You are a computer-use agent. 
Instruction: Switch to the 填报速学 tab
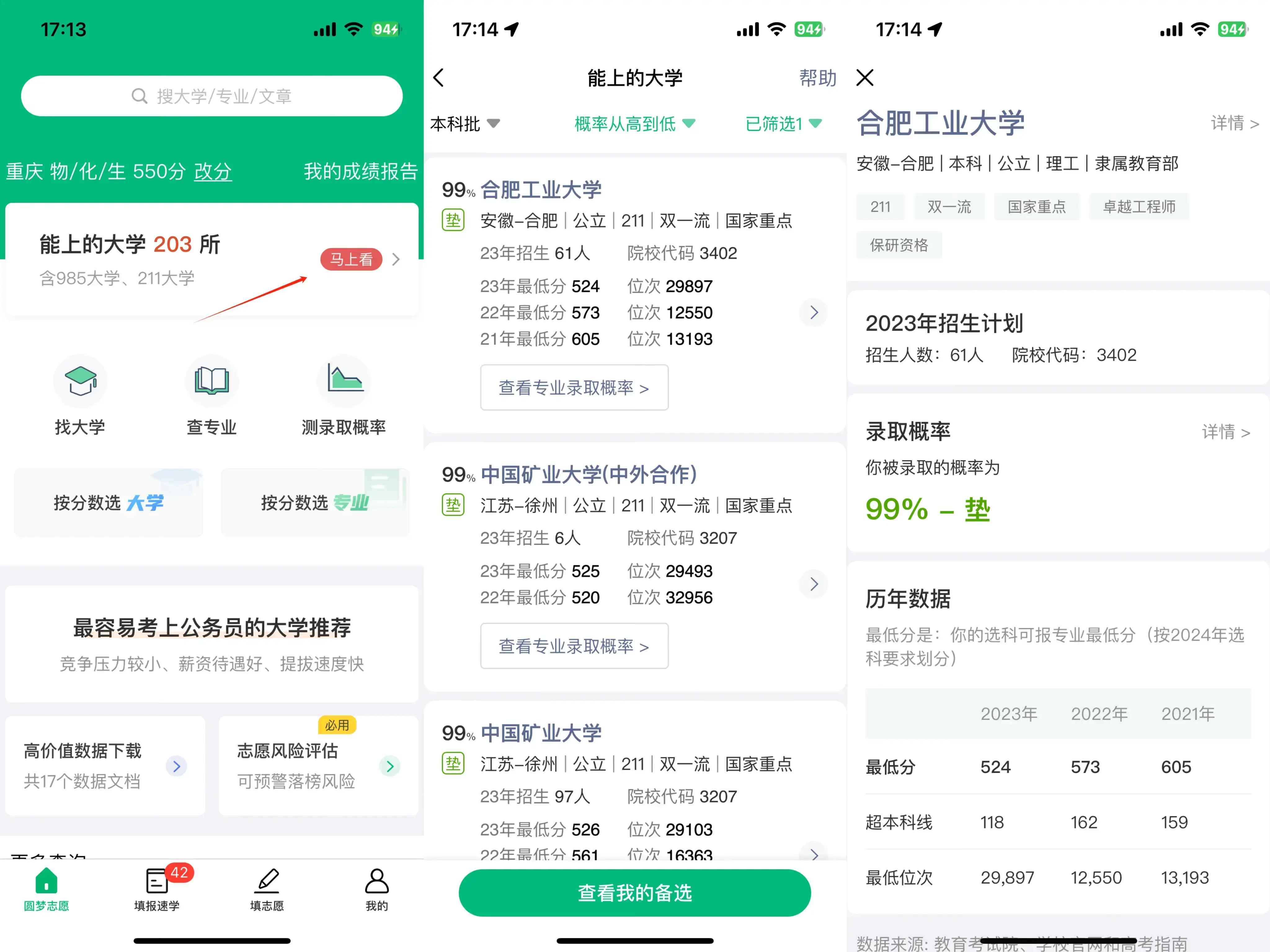point(157,887)
